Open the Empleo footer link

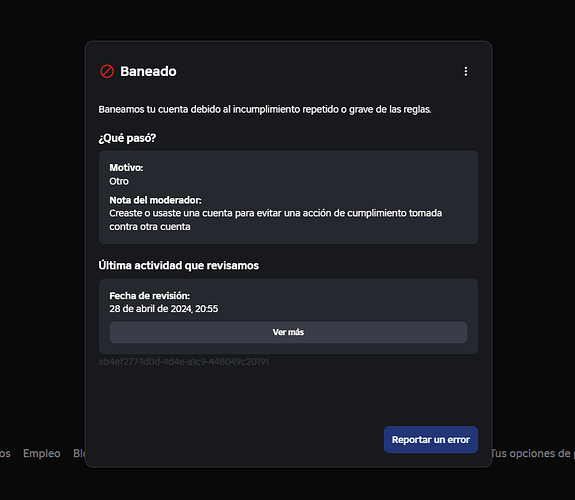click(42, 453)
